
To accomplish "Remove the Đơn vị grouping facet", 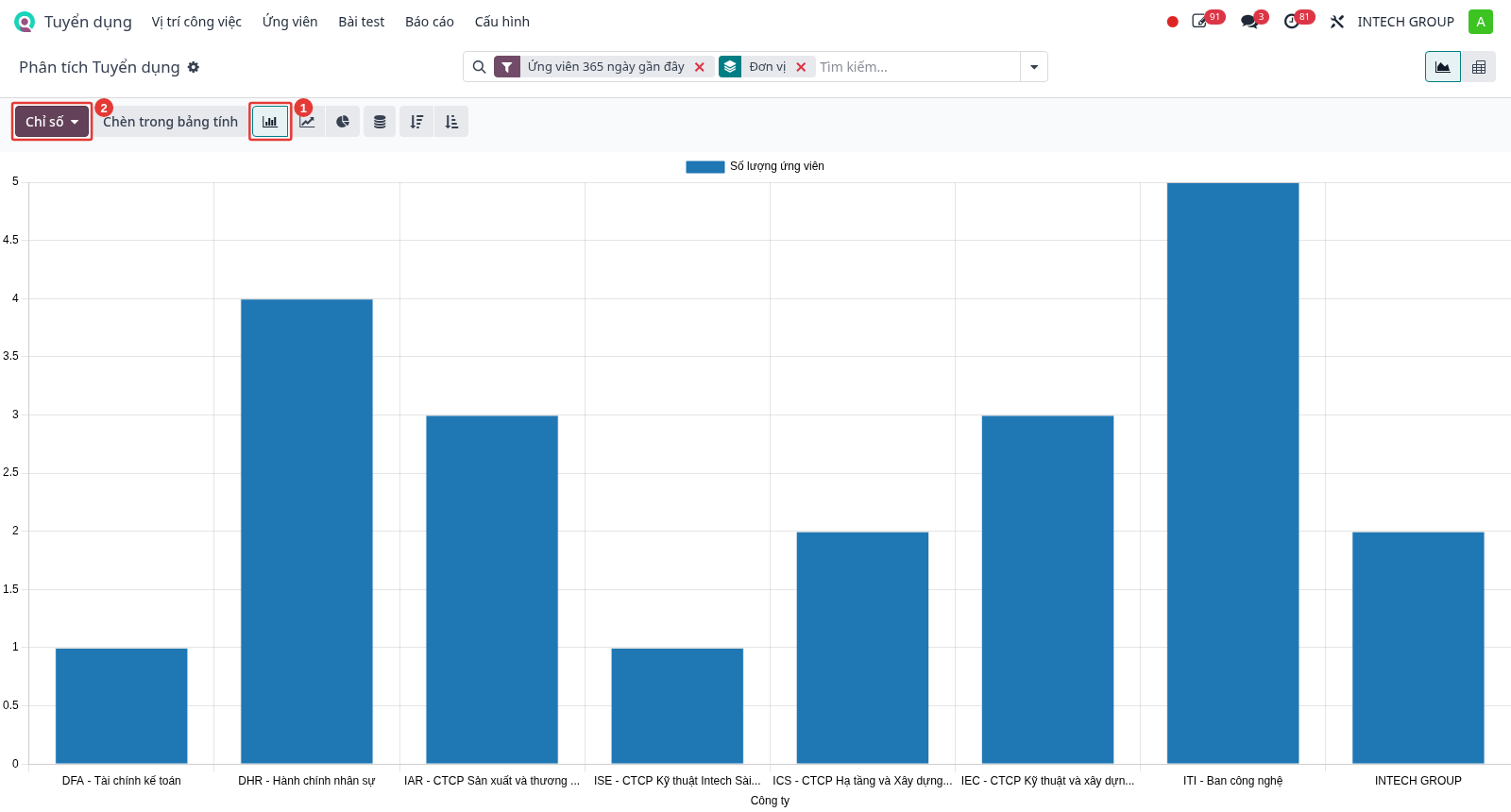I will point(801,67).
